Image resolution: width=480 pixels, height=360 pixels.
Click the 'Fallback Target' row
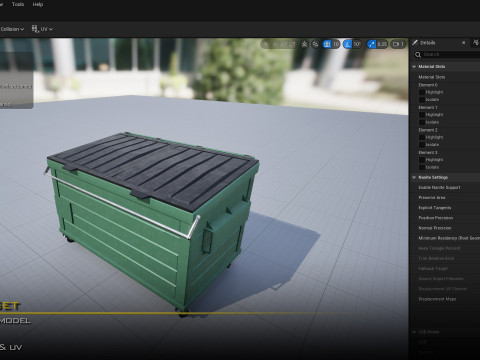[x=445, y=268]
